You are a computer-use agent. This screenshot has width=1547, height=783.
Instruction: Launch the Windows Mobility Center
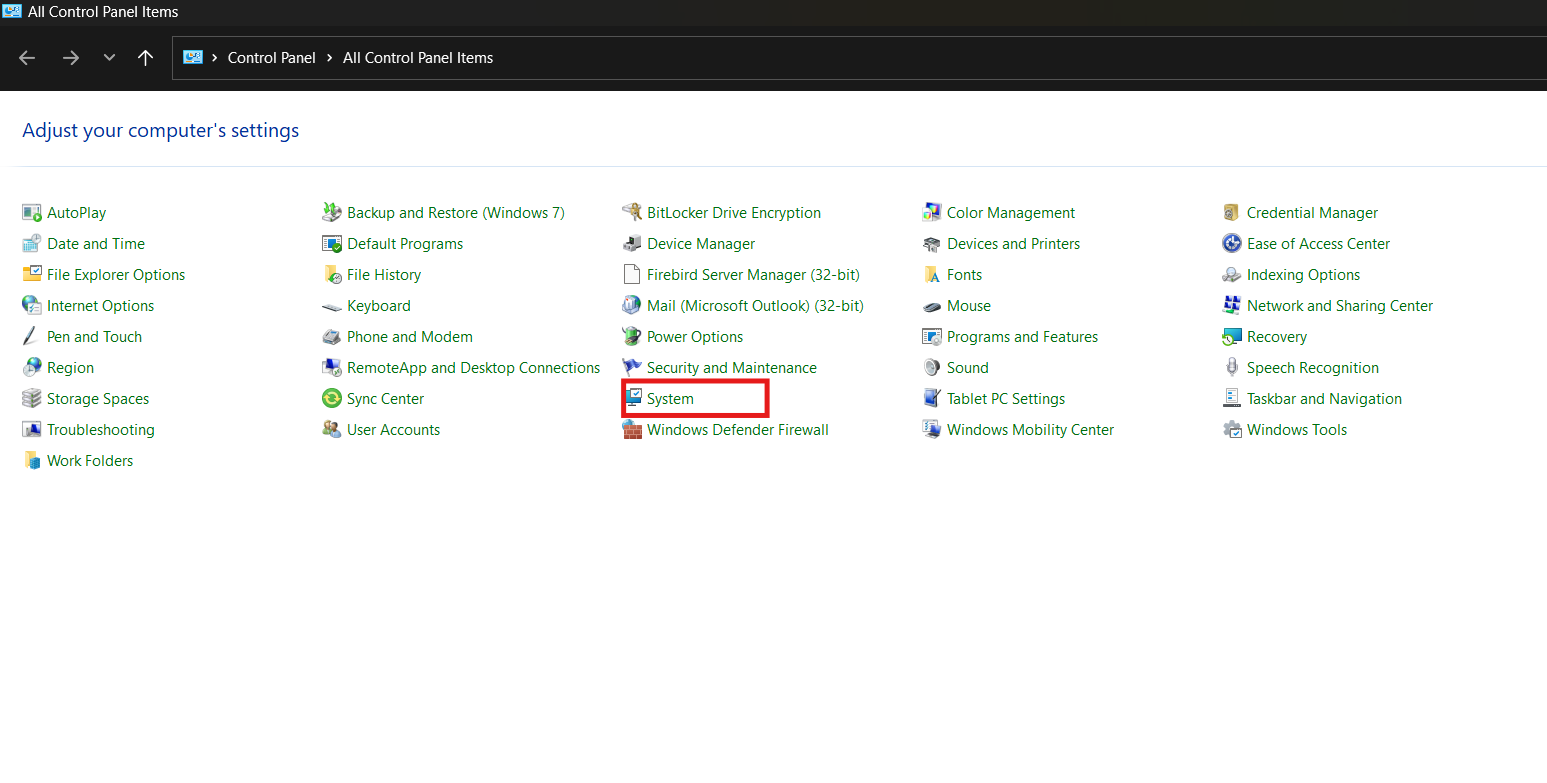pos(1030,429)
